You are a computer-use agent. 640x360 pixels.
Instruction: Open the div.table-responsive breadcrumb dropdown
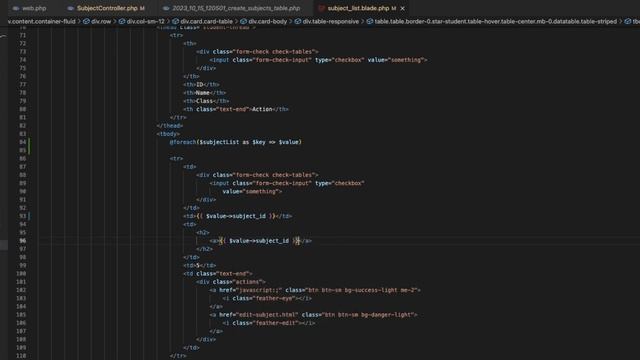pyautogui.click(x=331, y=21)
